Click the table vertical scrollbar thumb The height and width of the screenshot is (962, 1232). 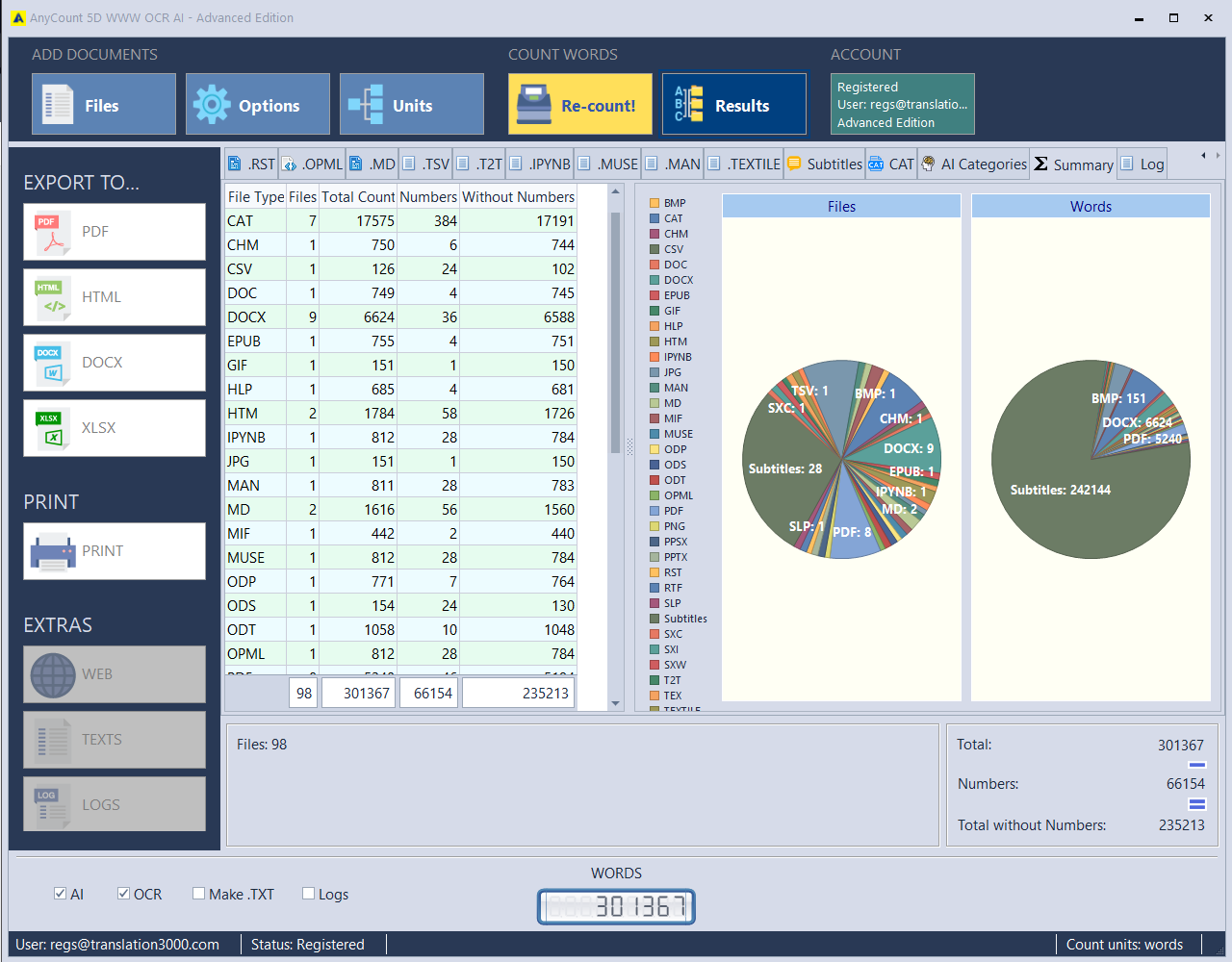(616, 332)
